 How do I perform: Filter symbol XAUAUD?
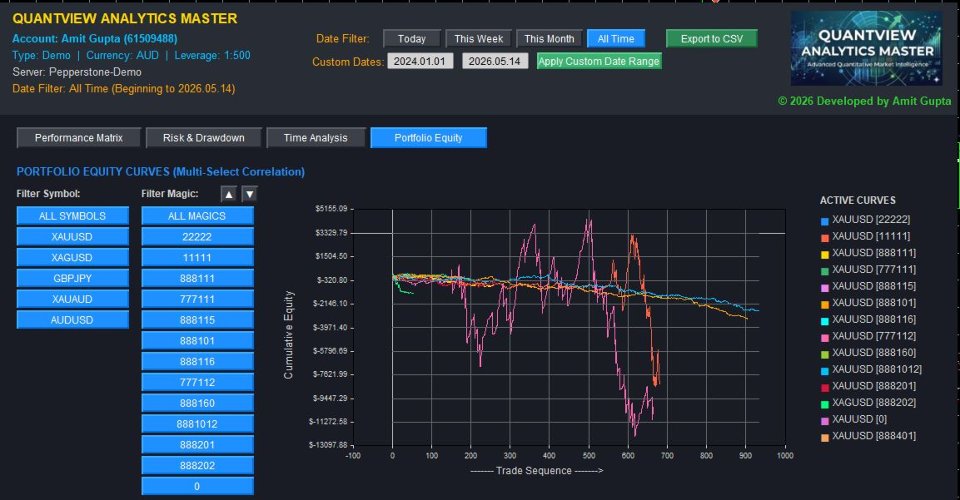[x=72, y=299]
